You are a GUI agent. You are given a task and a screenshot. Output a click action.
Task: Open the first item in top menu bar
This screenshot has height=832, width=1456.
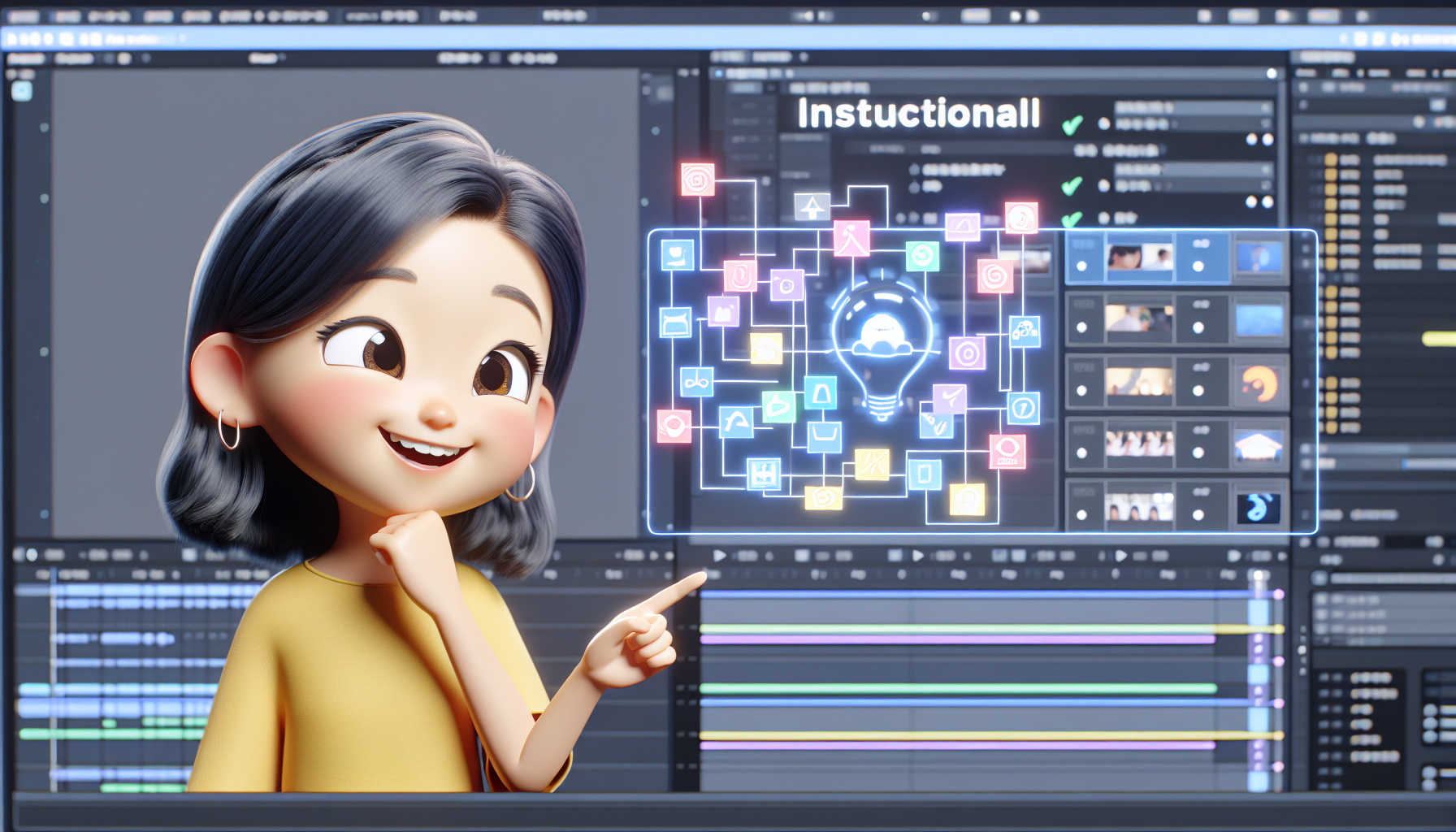[x=23, y=17]
